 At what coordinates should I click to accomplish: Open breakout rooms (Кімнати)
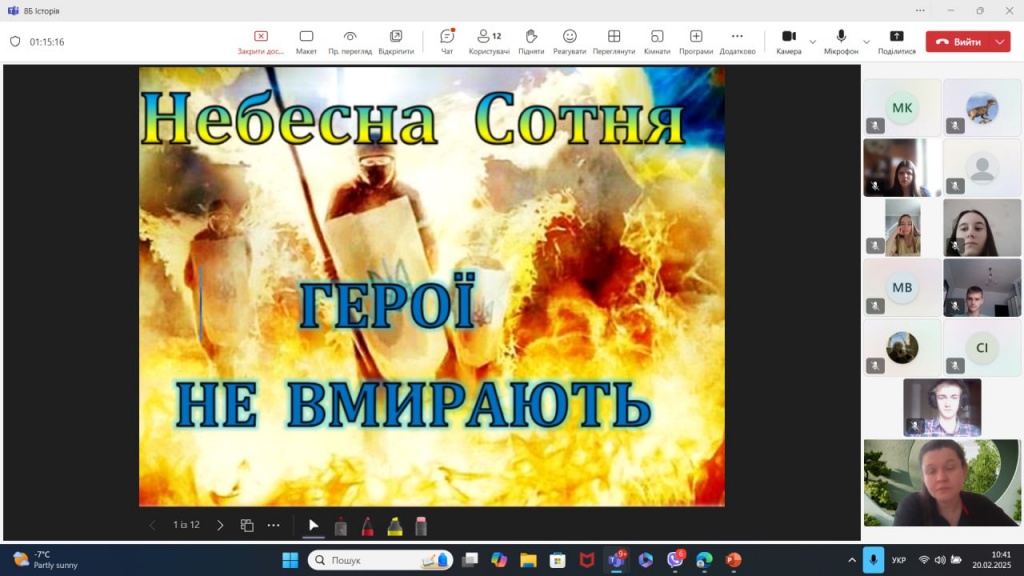[656, 41]
